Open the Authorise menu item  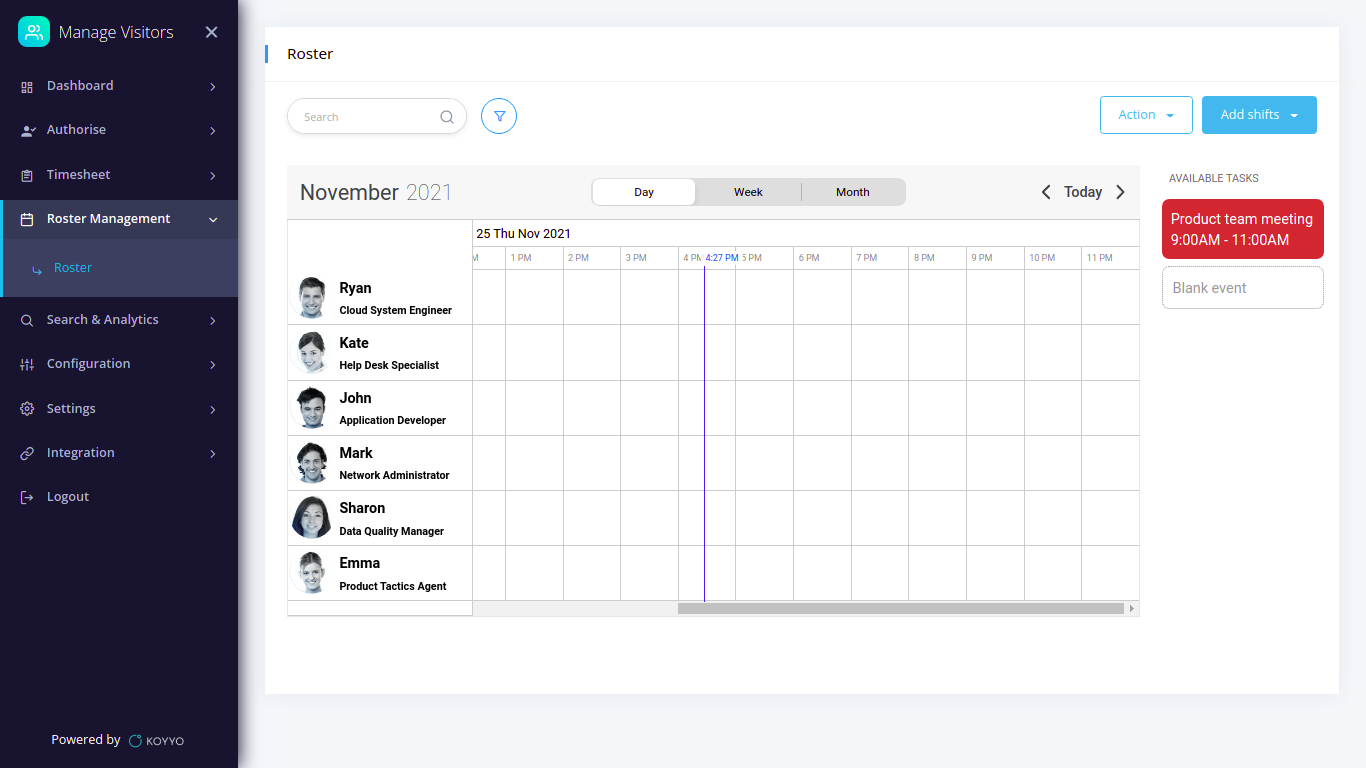click(x=119, y=130)
